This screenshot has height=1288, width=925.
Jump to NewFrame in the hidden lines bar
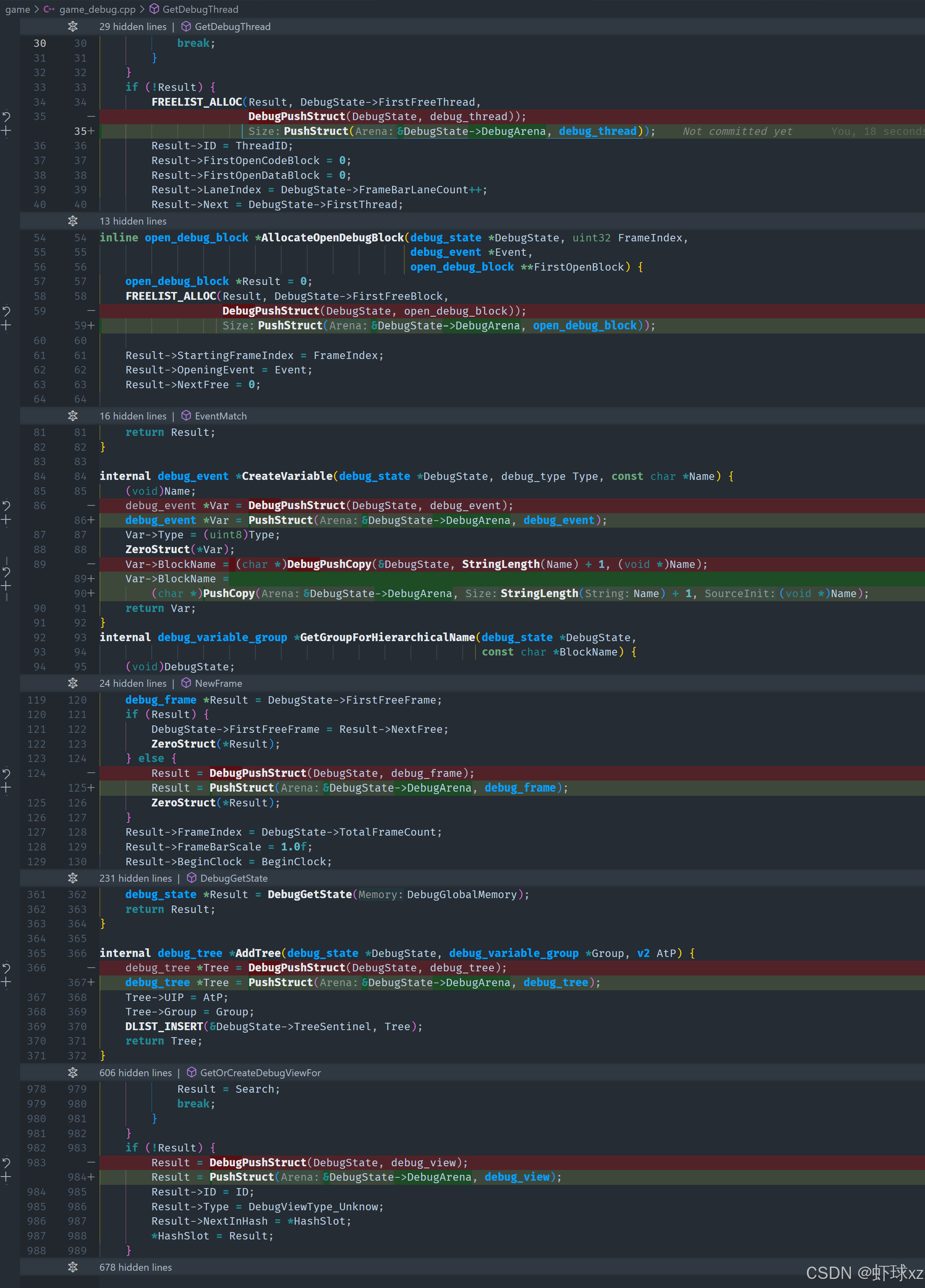[x=218, y=683]
